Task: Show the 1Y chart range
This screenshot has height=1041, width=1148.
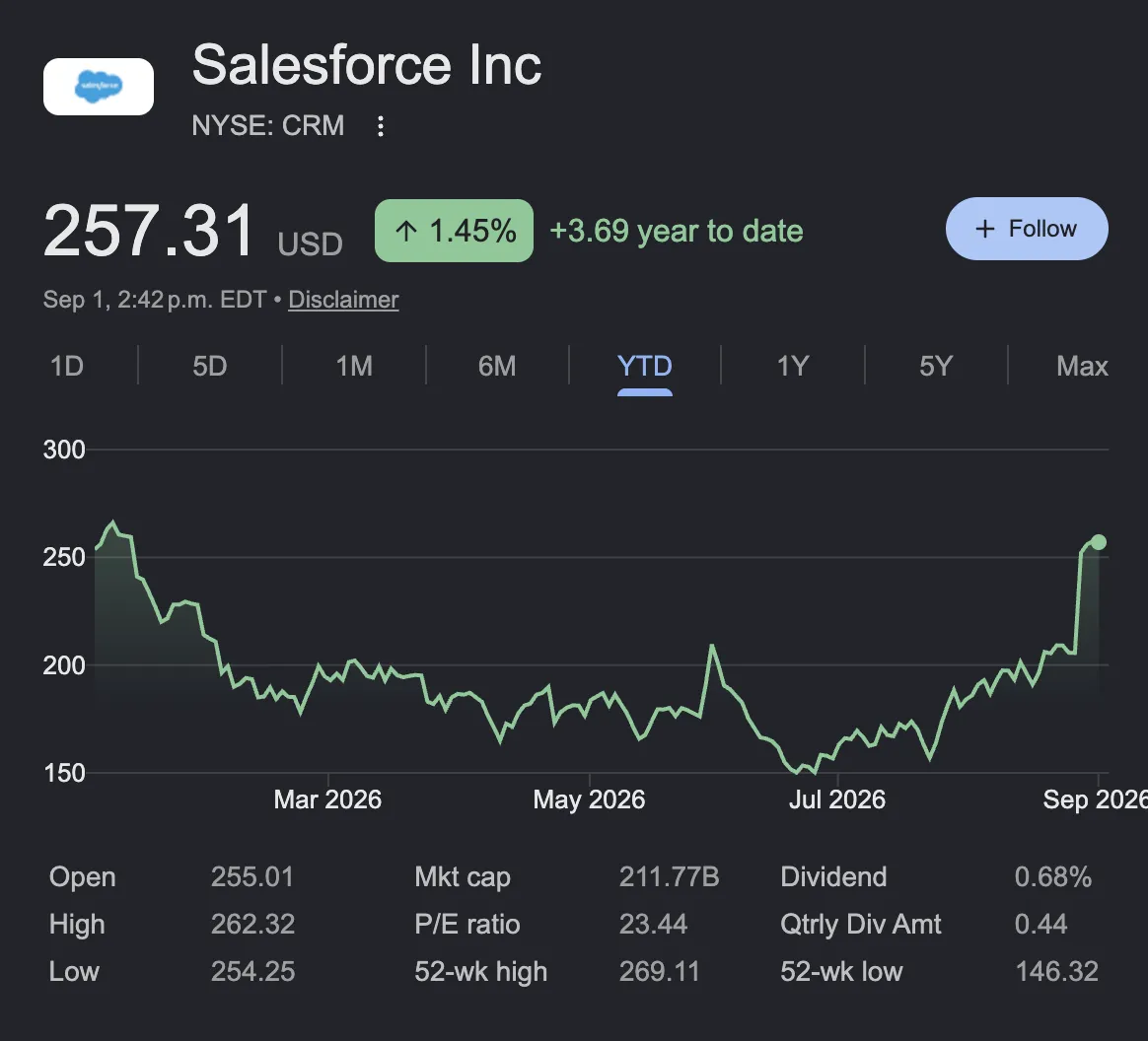Action: [x=793, y=366]
